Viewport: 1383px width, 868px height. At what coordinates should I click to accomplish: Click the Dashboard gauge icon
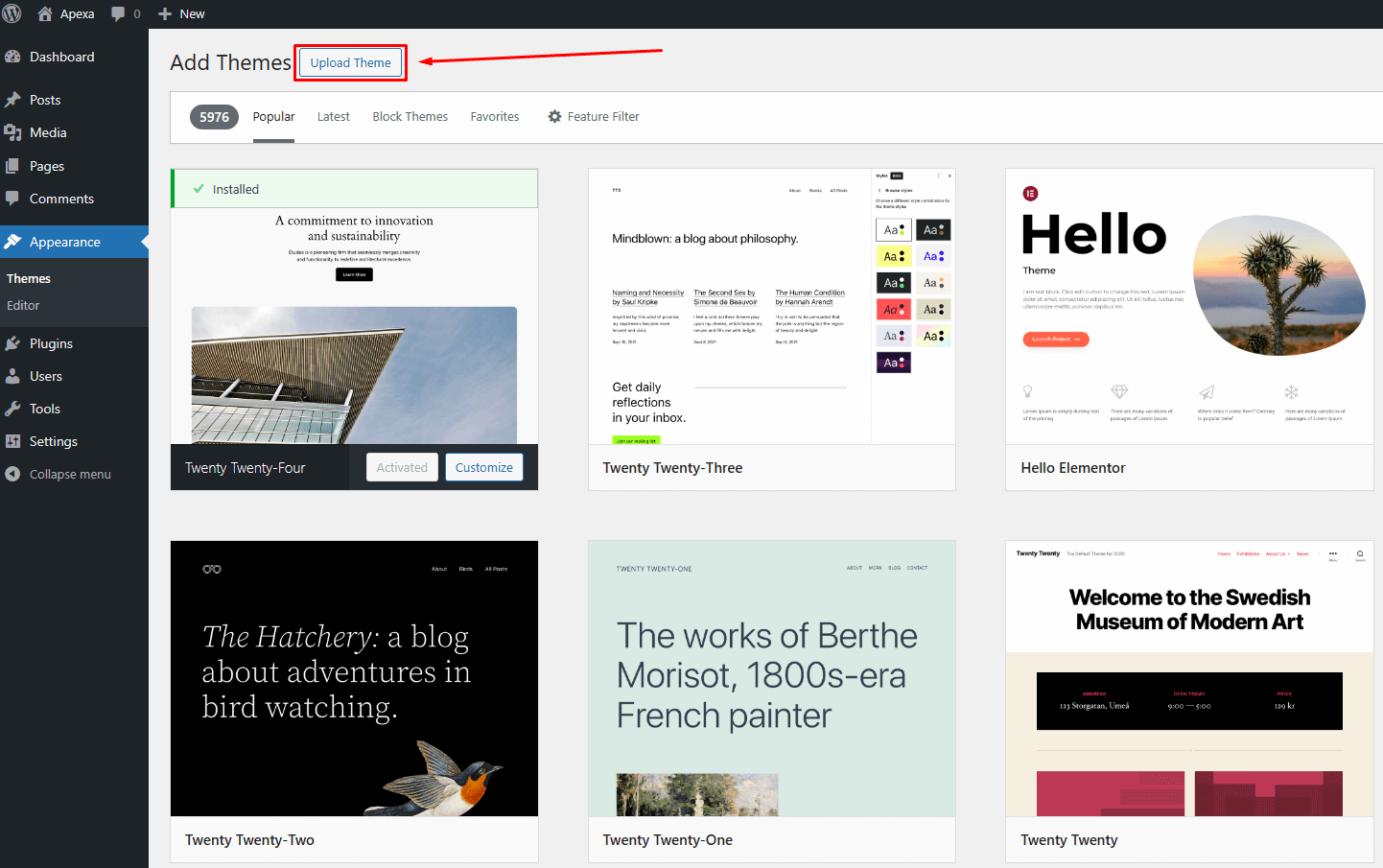coord(12,57)
